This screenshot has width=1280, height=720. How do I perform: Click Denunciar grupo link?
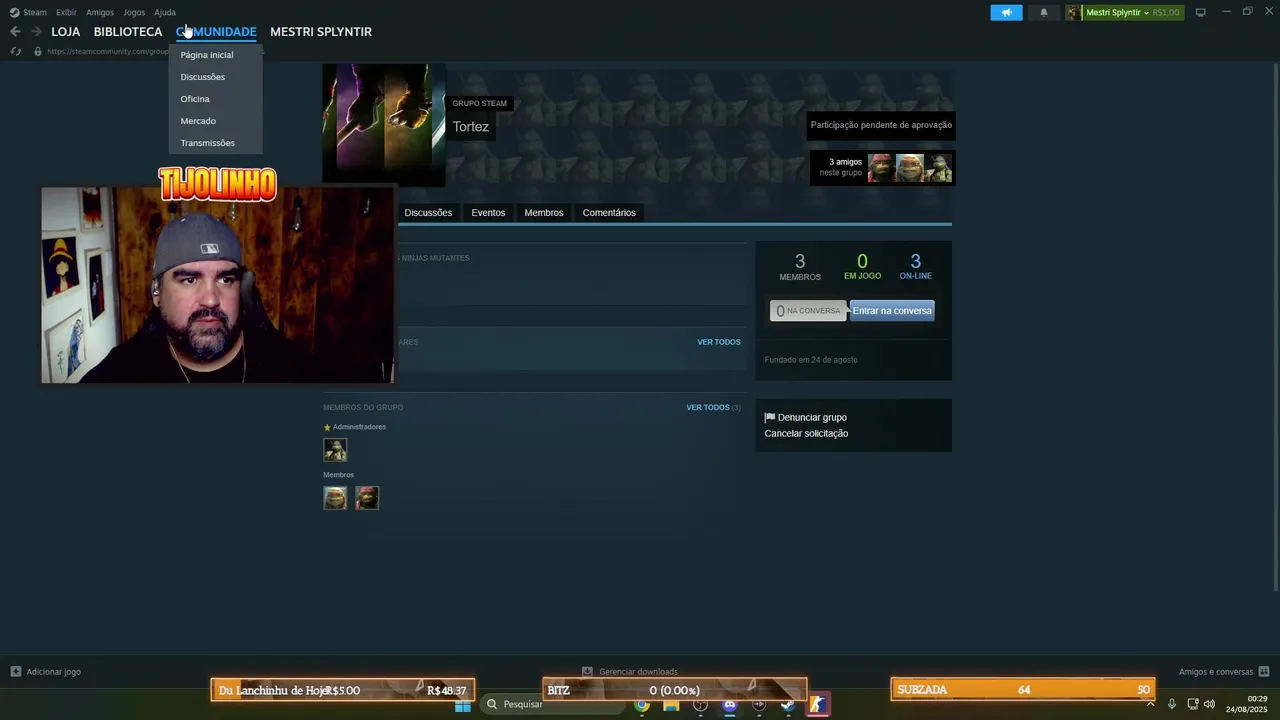[812, 417]
